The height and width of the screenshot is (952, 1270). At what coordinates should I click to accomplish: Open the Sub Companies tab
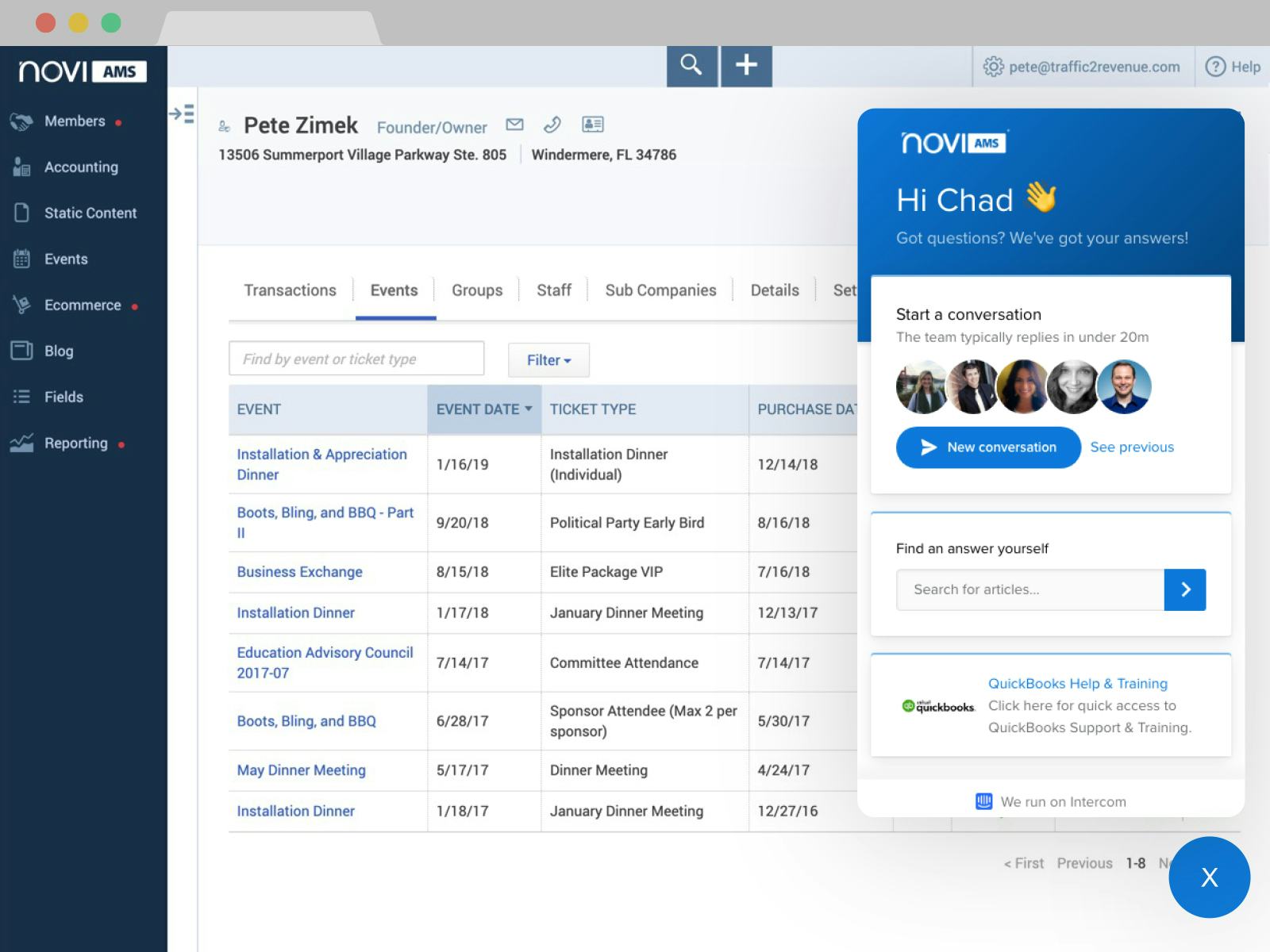[x=660, y=290]
